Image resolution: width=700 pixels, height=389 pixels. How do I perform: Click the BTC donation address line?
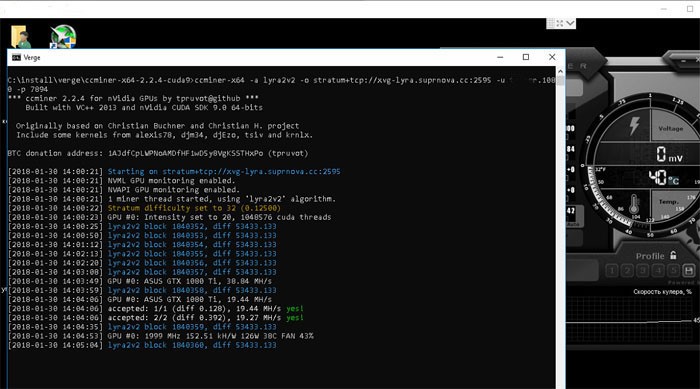pyautogui.click(x=158, y=153)
